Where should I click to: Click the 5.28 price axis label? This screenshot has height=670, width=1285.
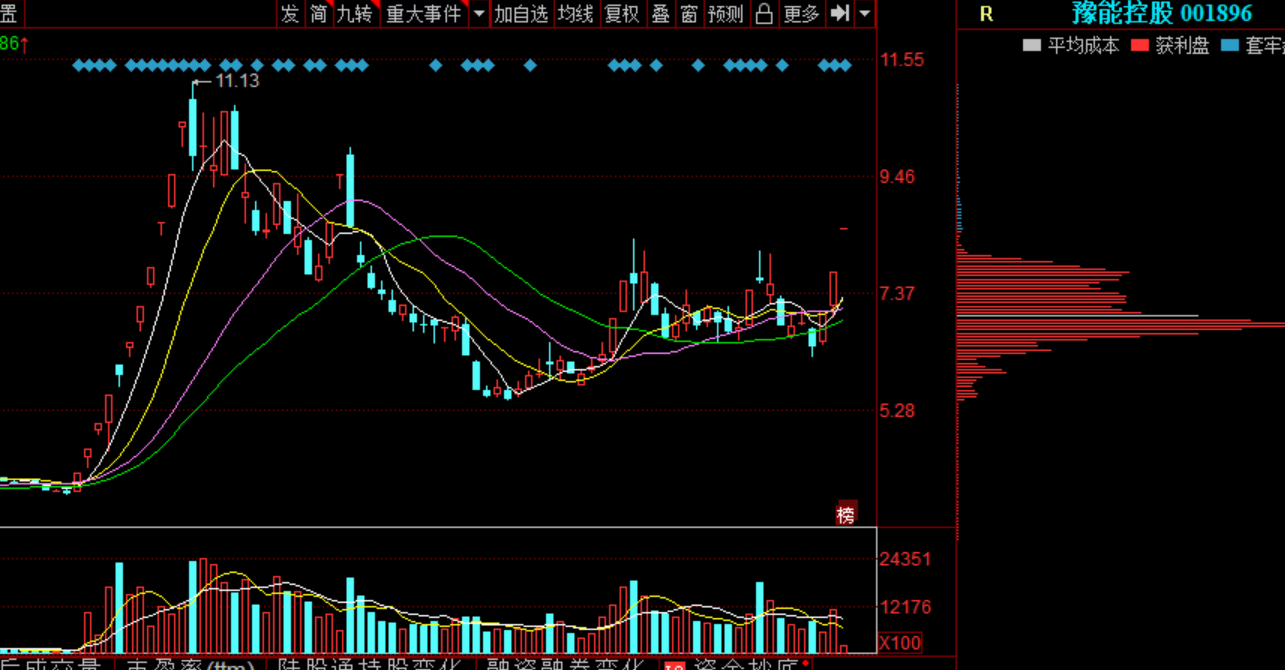tap(897, 411)
